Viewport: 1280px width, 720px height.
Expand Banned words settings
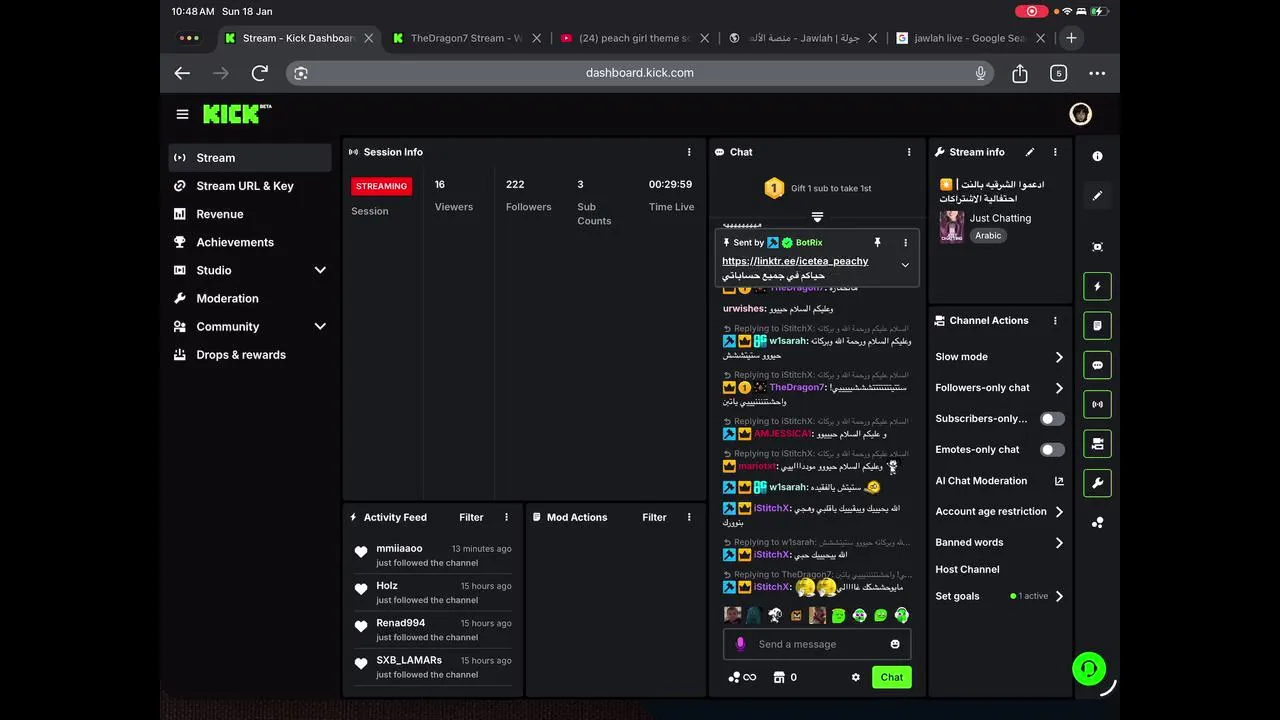1059,543
